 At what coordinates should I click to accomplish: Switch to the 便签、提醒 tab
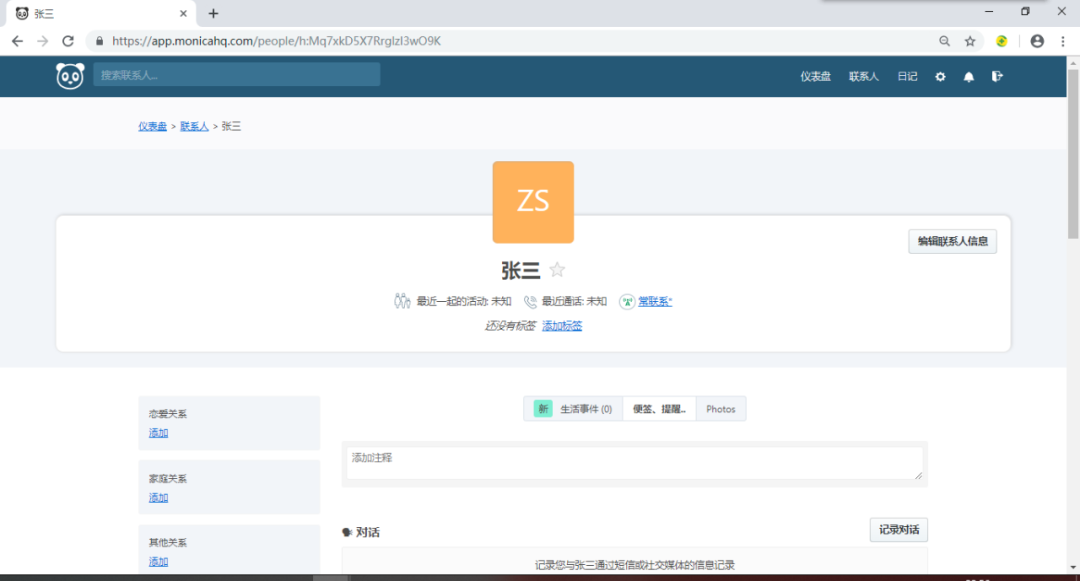tap(659, 408)
